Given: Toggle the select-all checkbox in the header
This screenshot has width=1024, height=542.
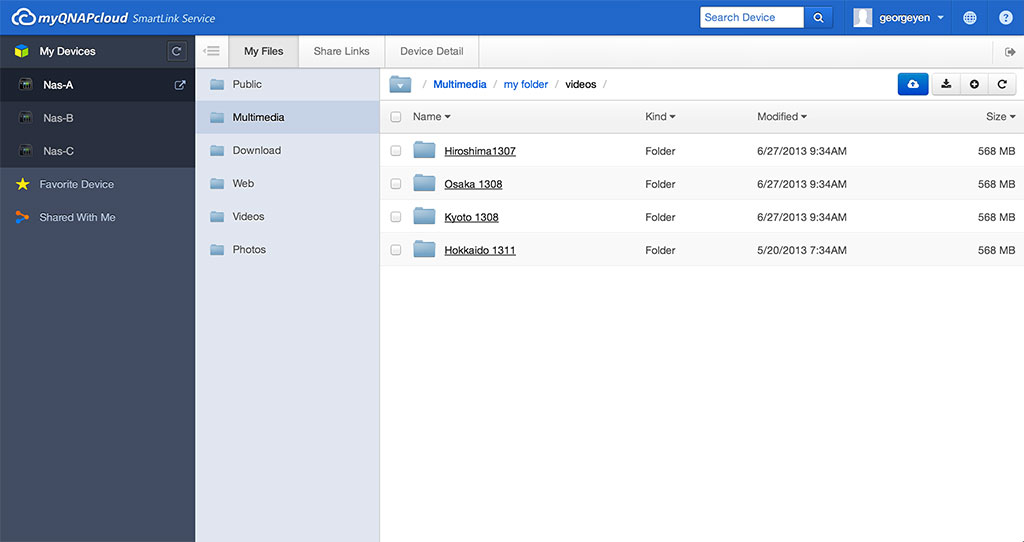Looking at the screenshot, I should pyautogui.click(x=396, y=117).
